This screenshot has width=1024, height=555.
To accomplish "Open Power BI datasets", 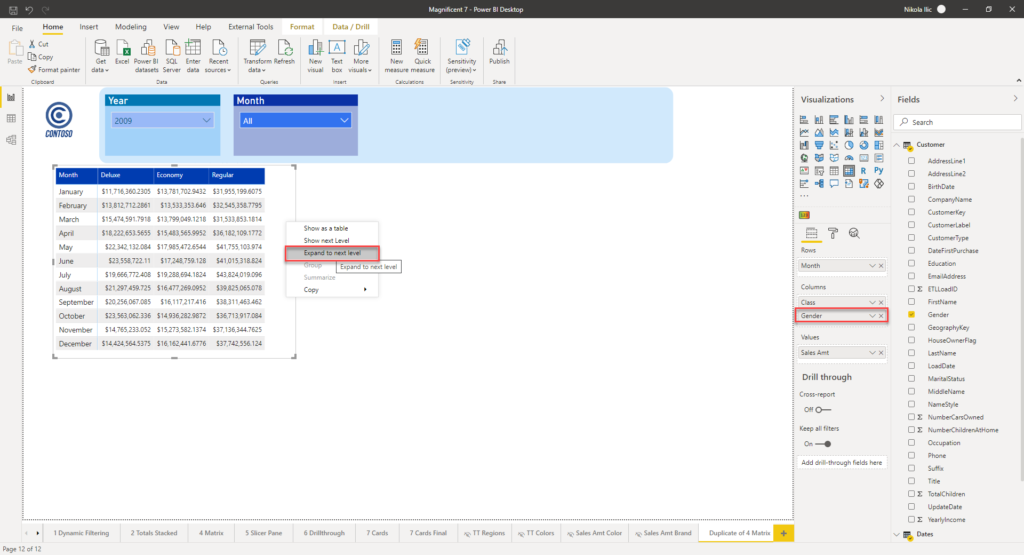I will 146,56.
